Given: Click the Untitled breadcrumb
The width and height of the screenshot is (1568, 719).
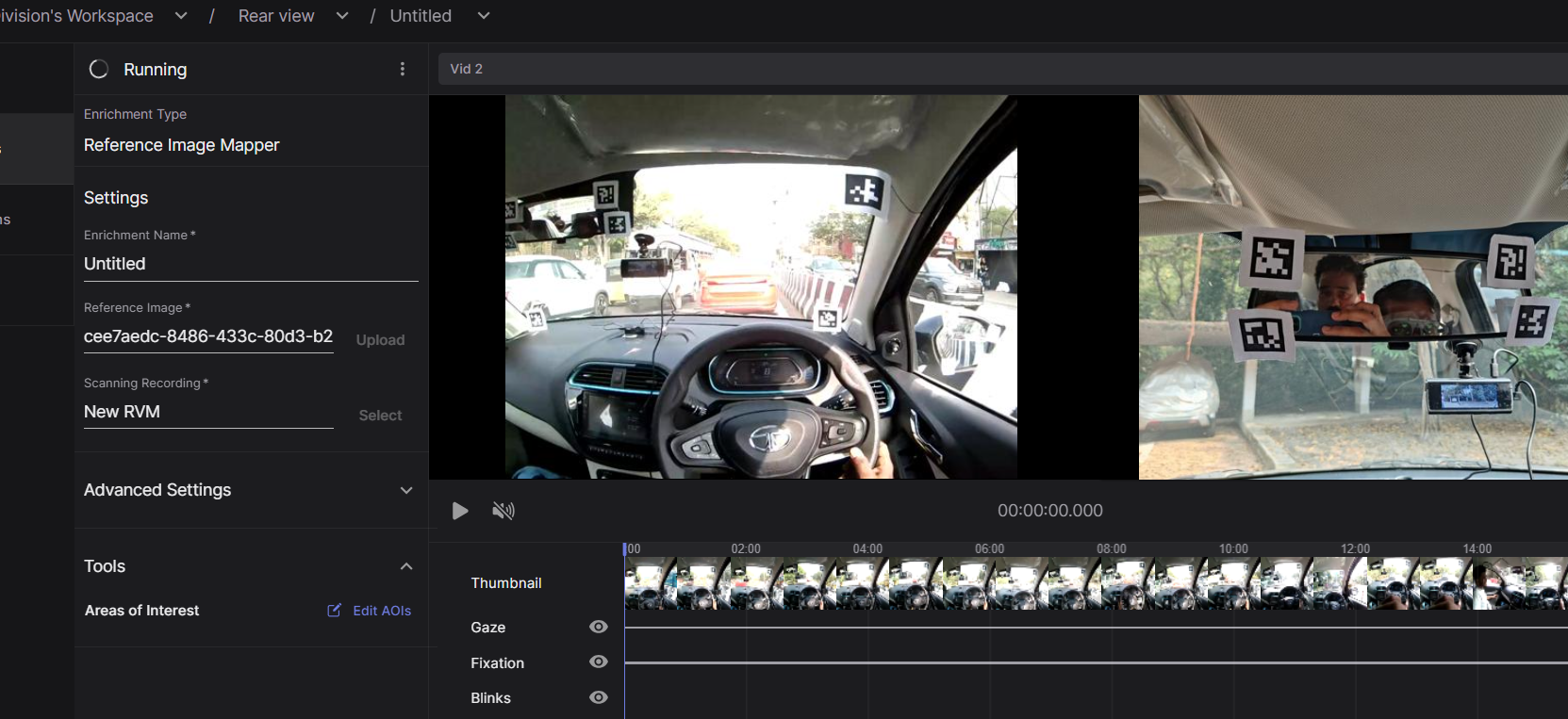Looking at the screenshot, I should click(421, 16).
